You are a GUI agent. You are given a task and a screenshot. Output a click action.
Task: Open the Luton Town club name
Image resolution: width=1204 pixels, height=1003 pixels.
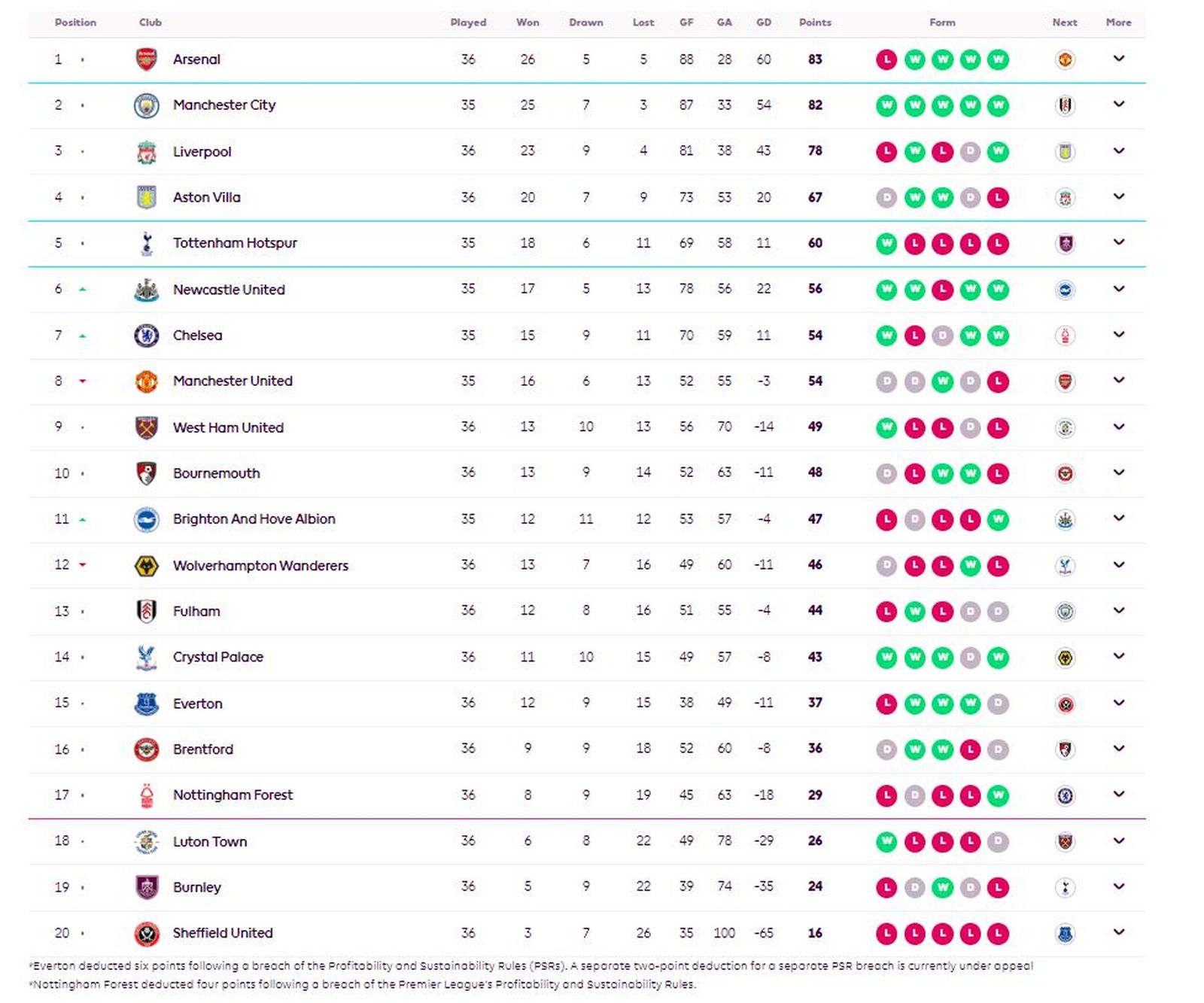coord(210,841)
